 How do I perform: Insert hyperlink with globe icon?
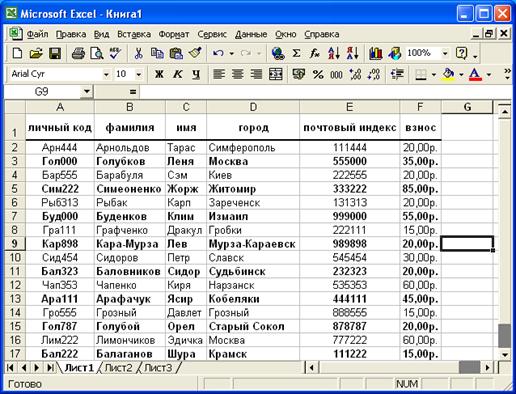[x=278, y=53]
